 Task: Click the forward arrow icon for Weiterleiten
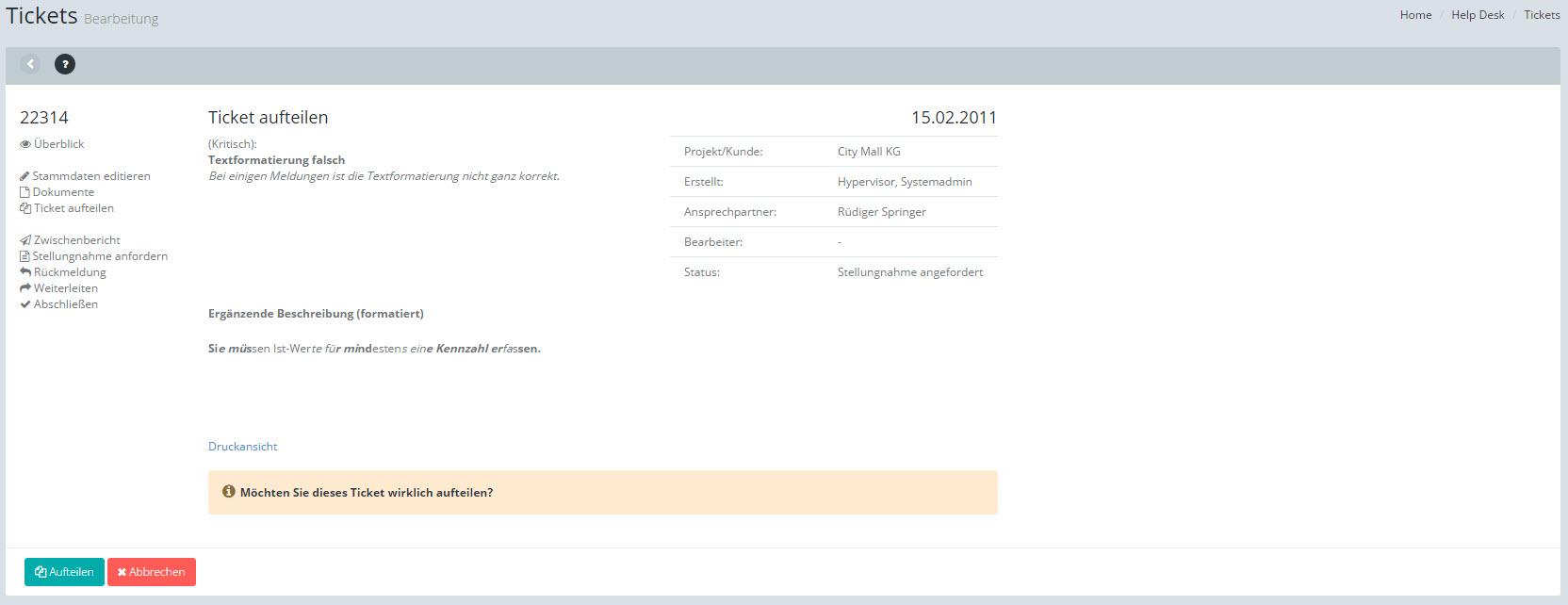click(25, 288)
